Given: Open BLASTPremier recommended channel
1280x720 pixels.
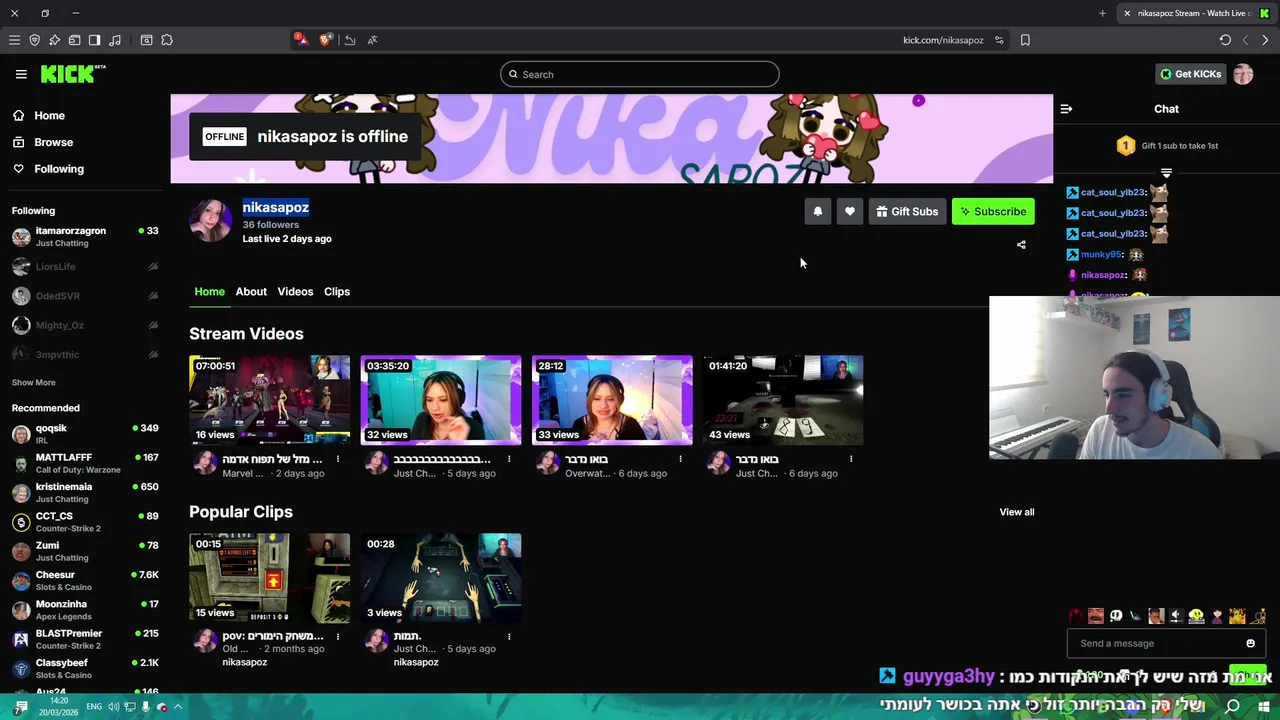Looking at the screenshot, I should point(85,639).
